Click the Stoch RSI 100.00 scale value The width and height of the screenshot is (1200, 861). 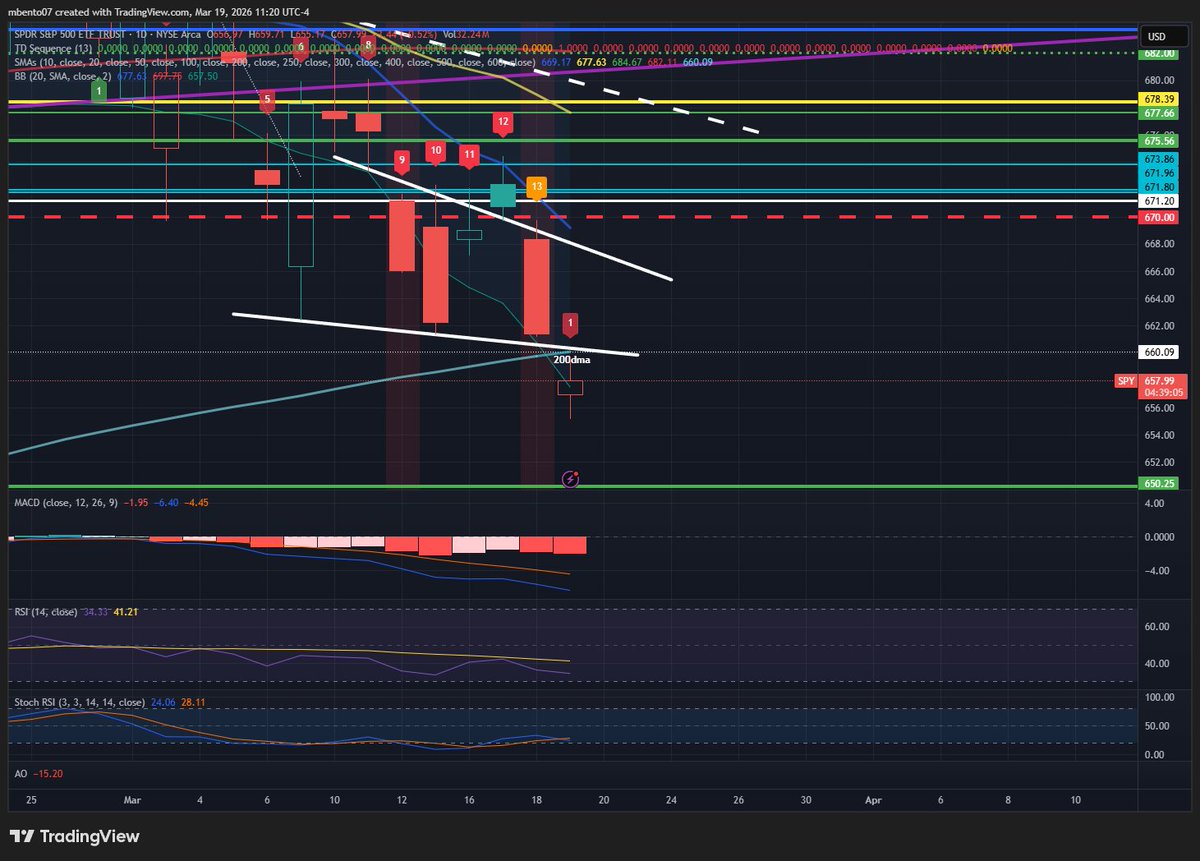click(1160, 697)
